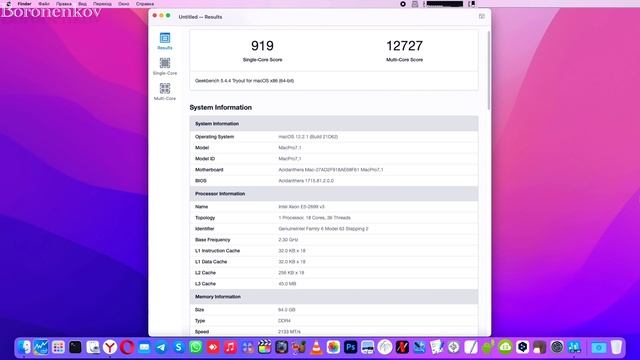640x360 pixels.
Task: Open the Apple menu
Action: point(9,4)
